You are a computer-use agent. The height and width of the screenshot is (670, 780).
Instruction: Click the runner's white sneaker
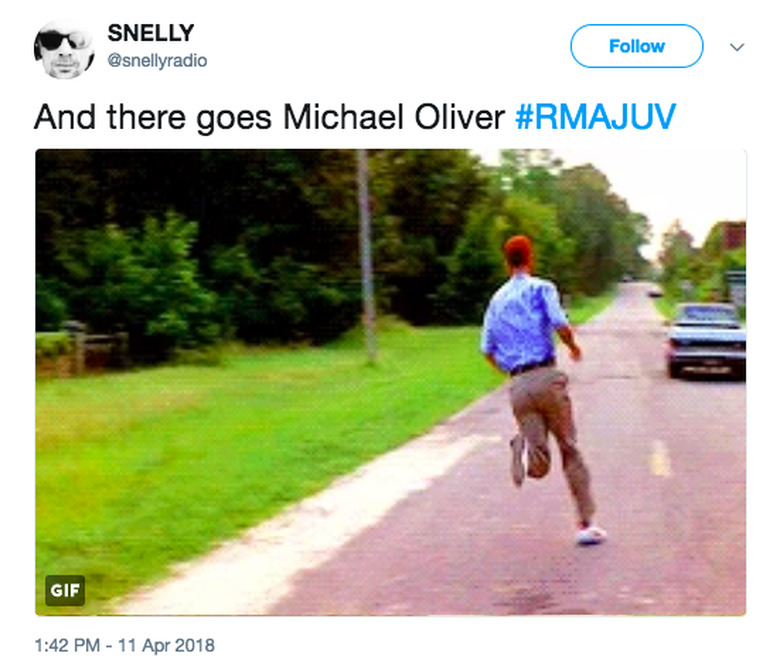click(591, 535)
